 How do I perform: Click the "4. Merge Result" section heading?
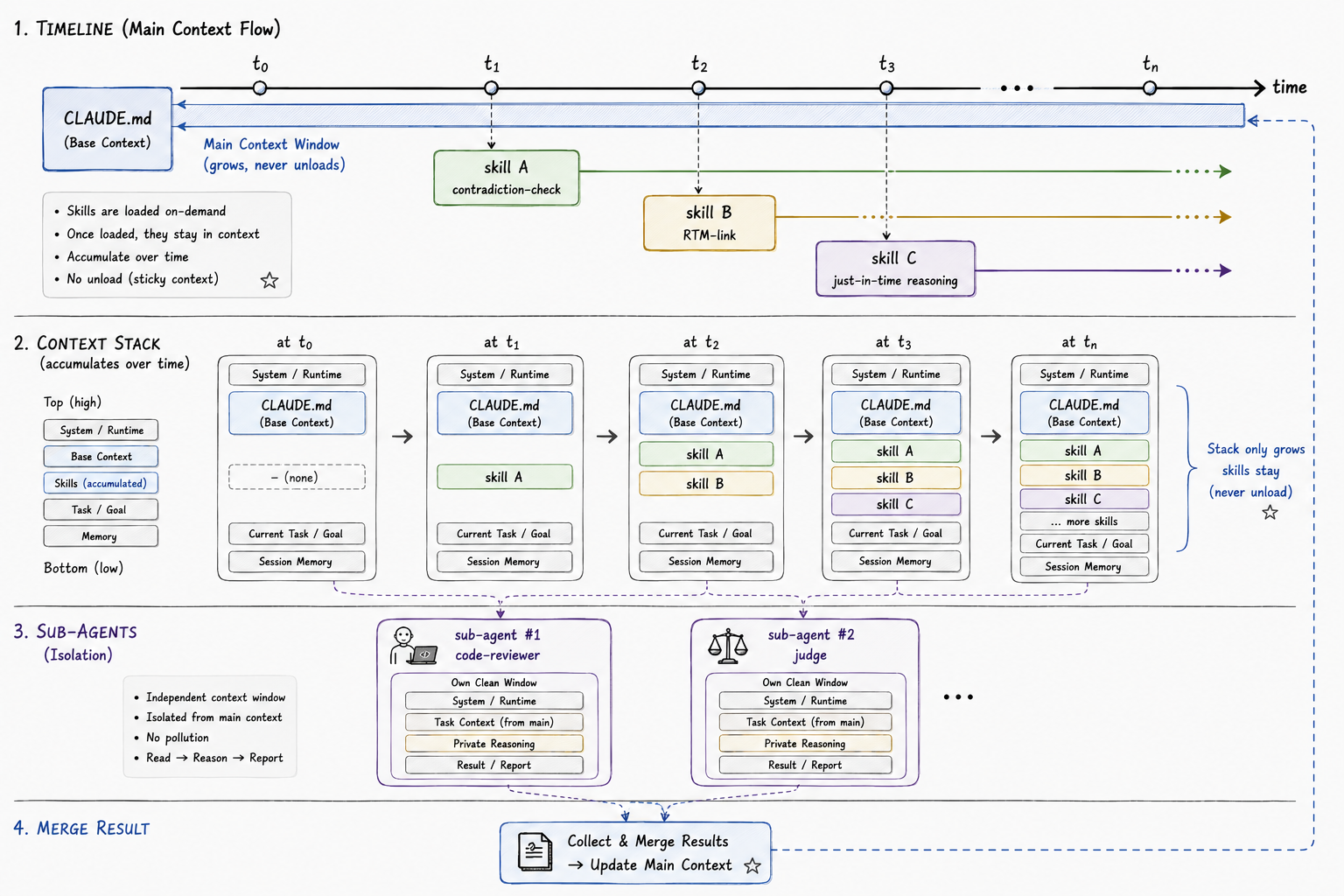pos(81,828)
